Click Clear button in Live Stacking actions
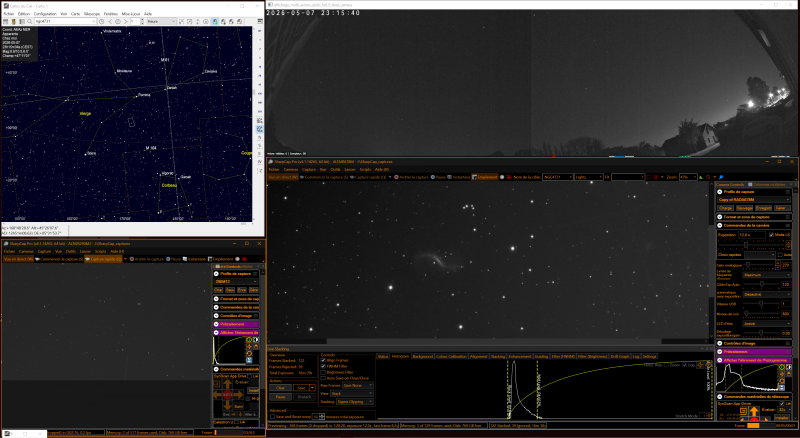Screen dimensions: 800x438 tap(281, 387)
